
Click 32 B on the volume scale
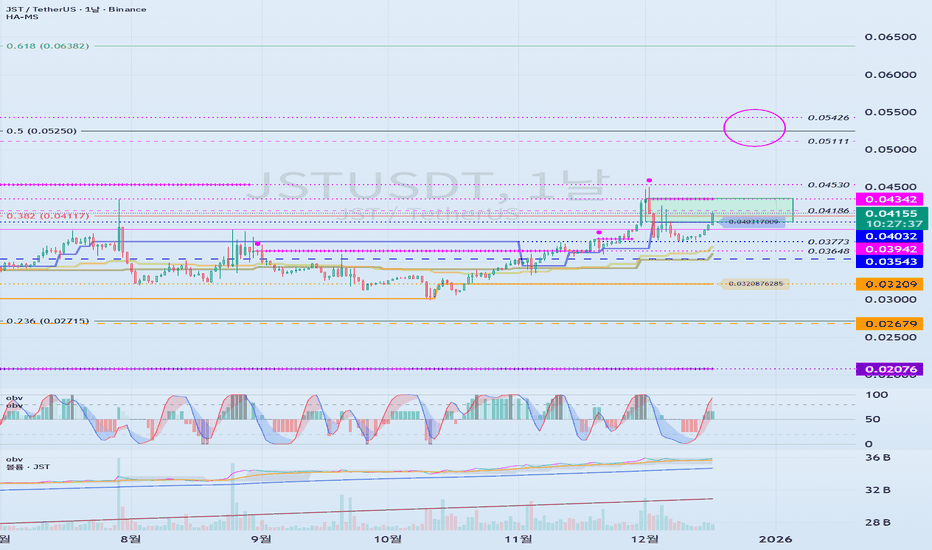(877, 490)
